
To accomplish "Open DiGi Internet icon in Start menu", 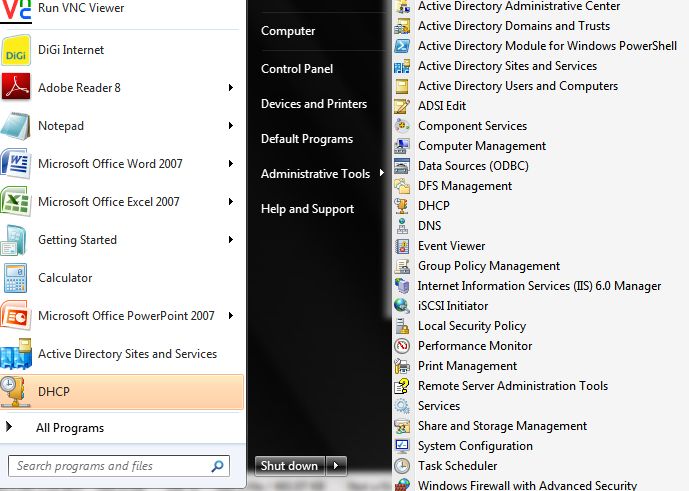I will [16, 50].
